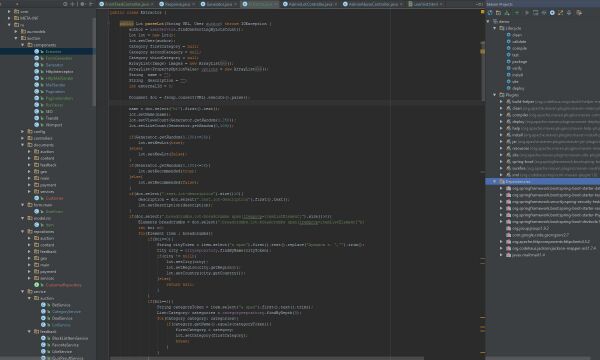600x360 pixels.
Task: Switch to AdminHomeController.java tab
Action: [372, 4]
